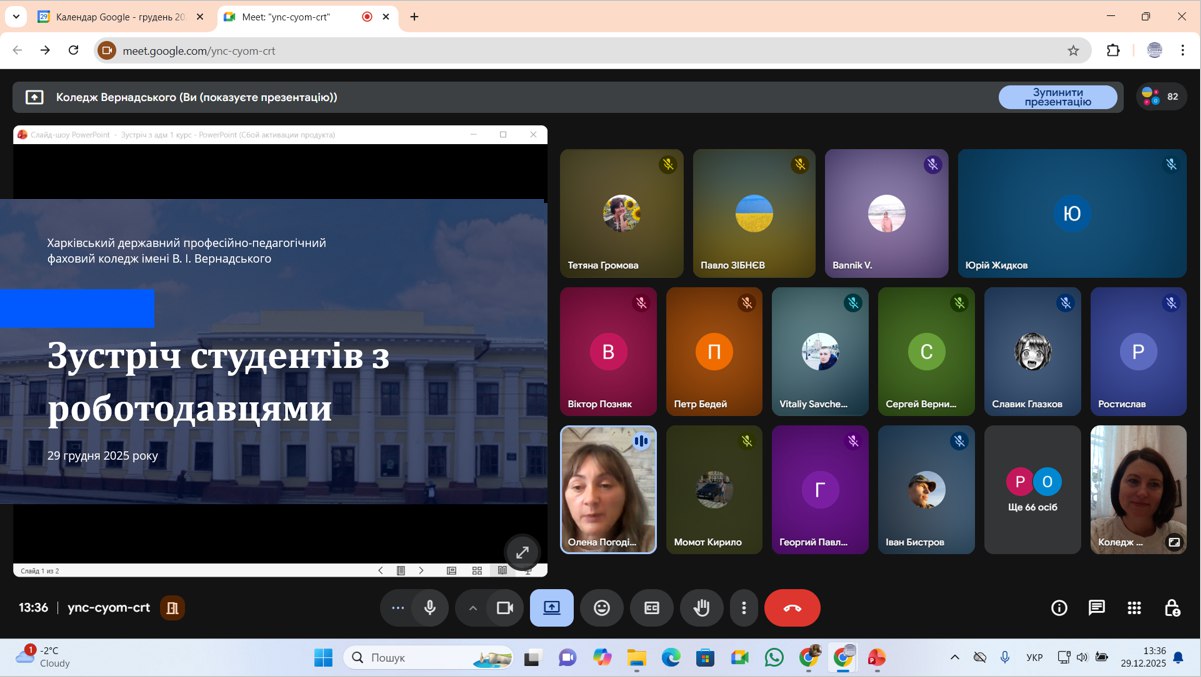
Task: Toggle the microphone on or off
Action: coord(430,608)
